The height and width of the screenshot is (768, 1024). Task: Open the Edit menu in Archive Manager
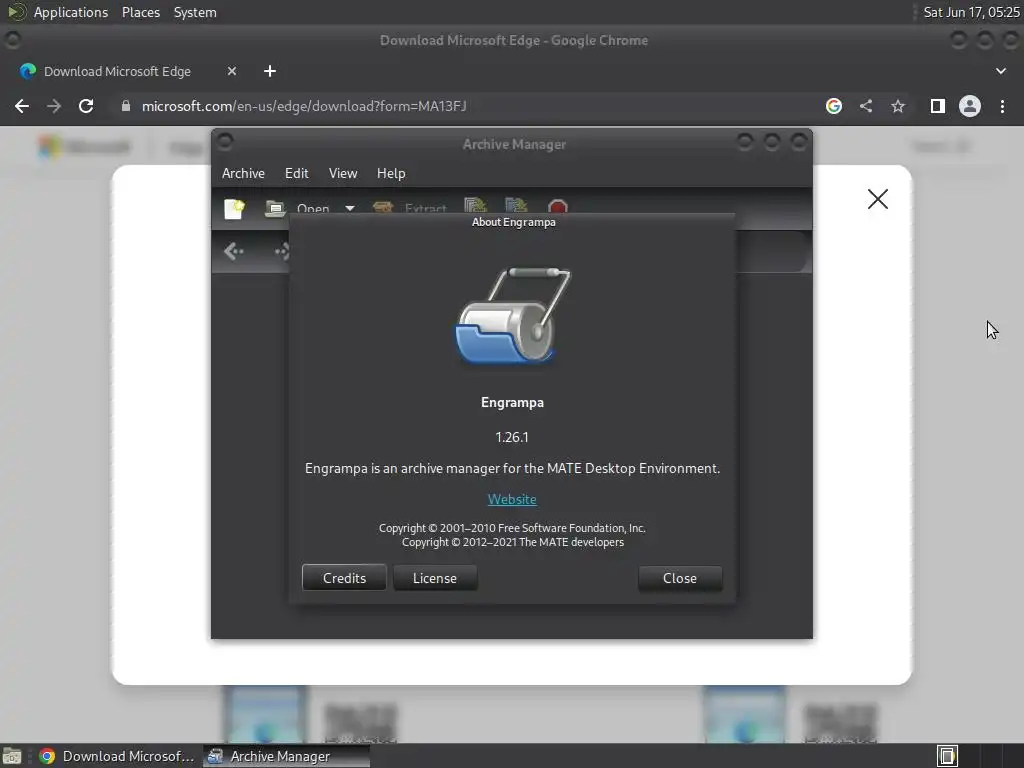[296, 173]
